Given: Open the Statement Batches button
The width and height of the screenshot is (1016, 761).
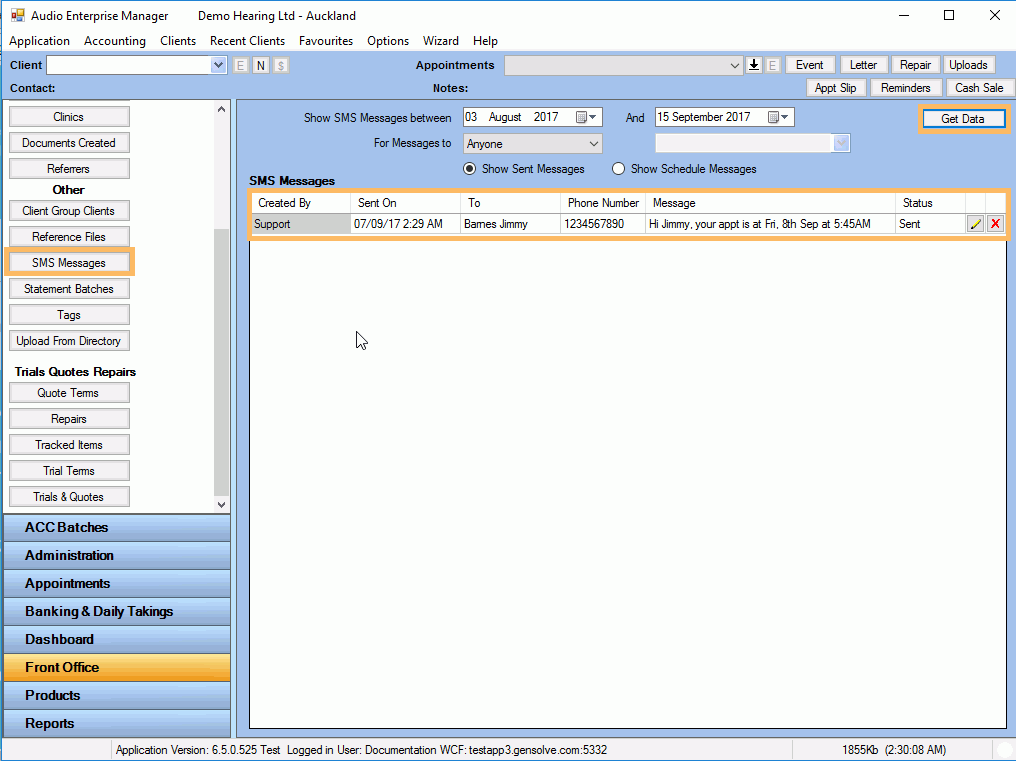Looking at the screenshot, I should [x=69, y=289].
